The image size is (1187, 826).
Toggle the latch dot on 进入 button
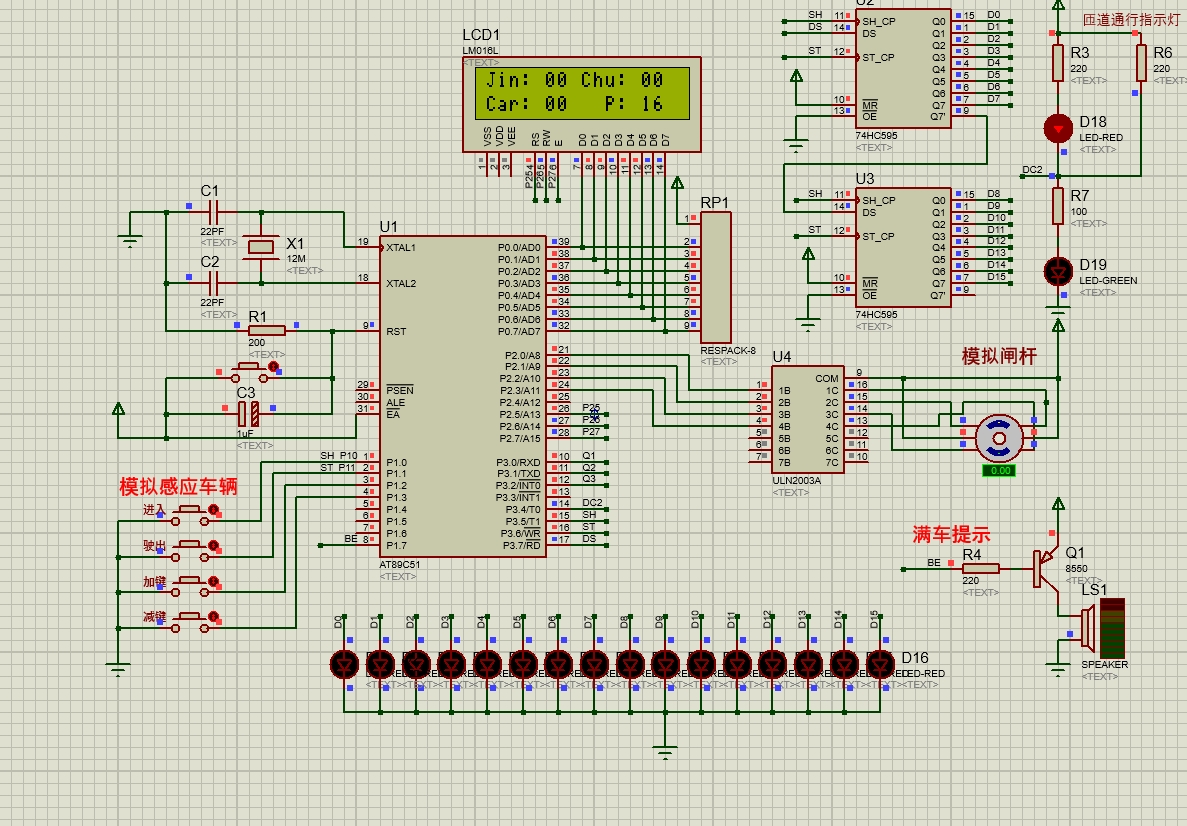coord(213,510)
